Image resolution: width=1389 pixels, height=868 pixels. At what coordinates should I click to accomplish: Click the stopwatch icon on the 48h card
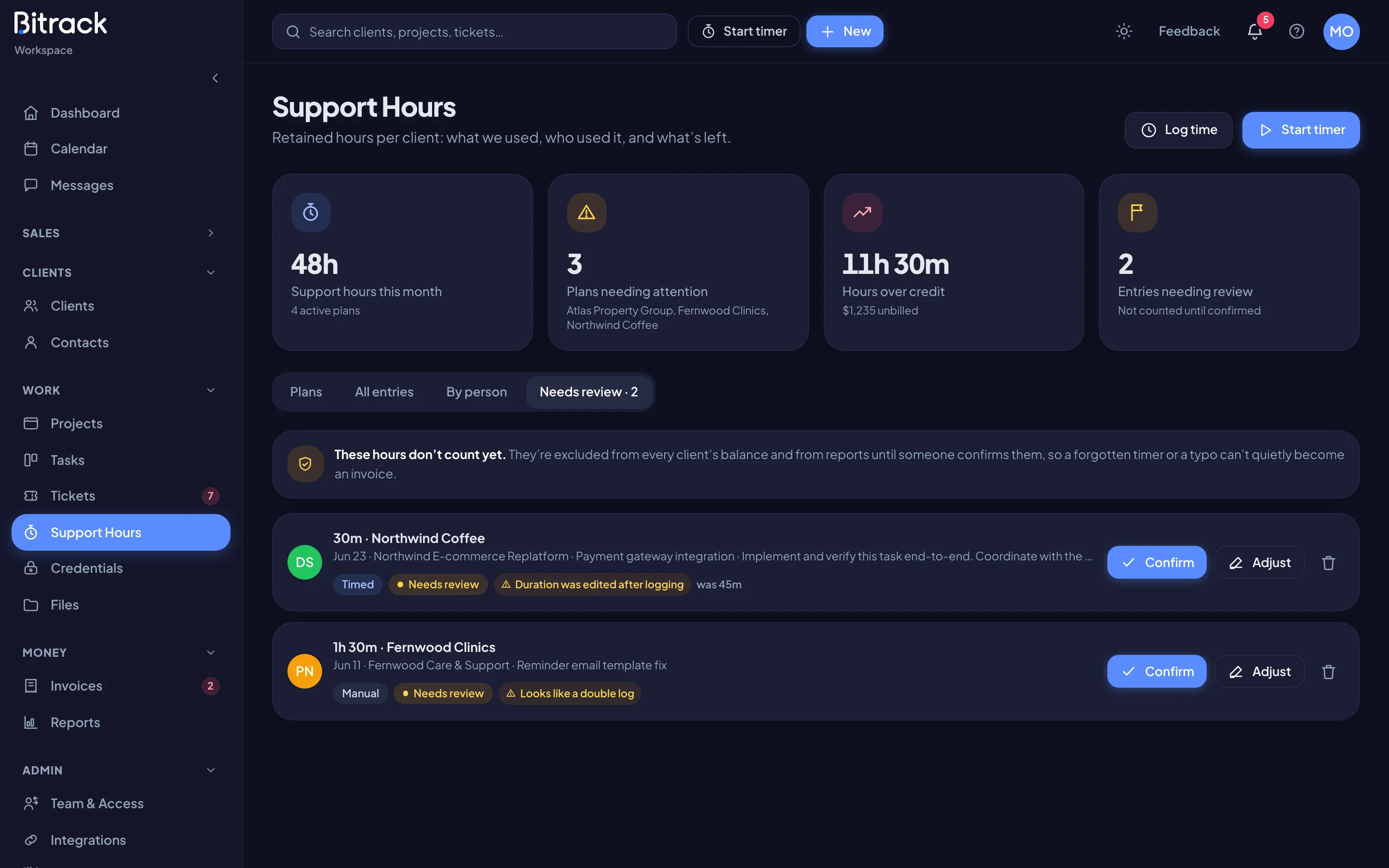tap(311, 212)
